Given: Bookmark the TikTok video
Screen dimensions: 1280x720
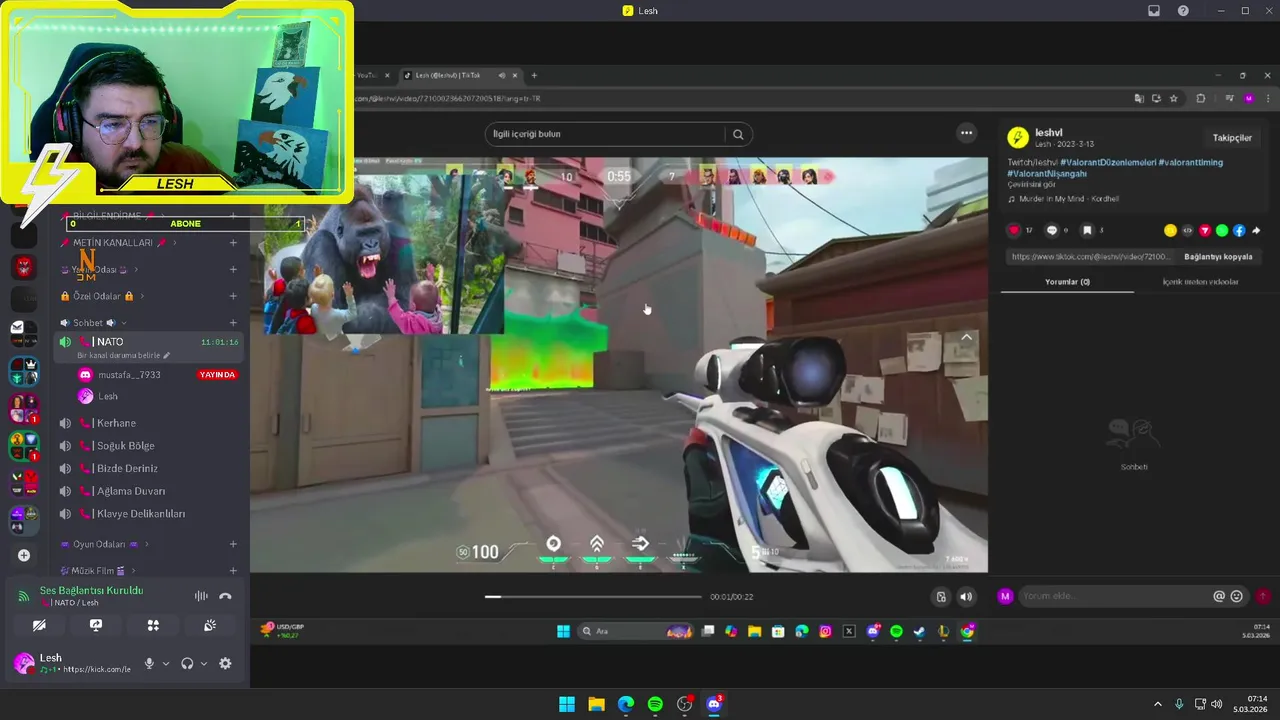Looking at the screenshot, I should [x=1087, y=230].
